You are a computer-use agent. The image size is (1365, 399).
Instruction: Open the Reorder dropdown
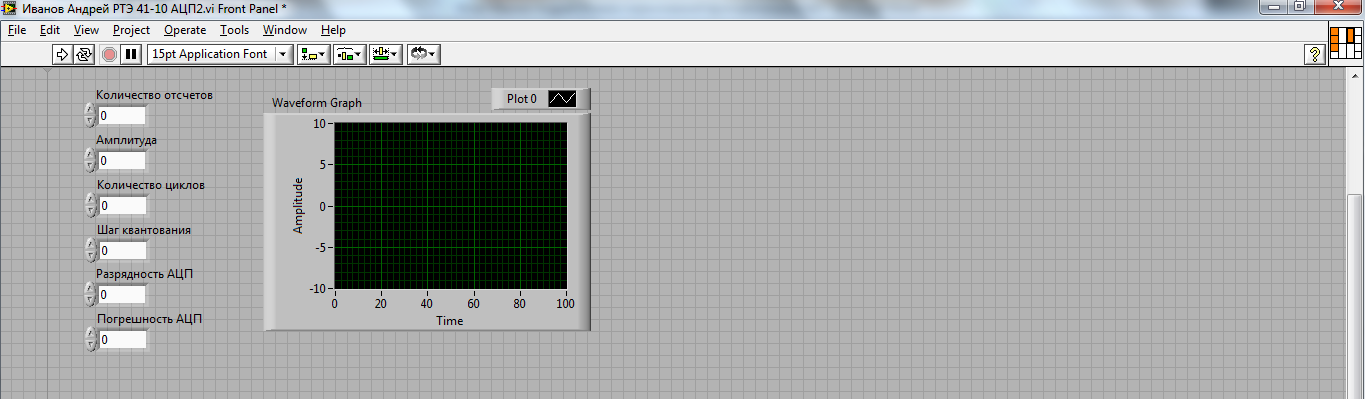coord(423,54)
